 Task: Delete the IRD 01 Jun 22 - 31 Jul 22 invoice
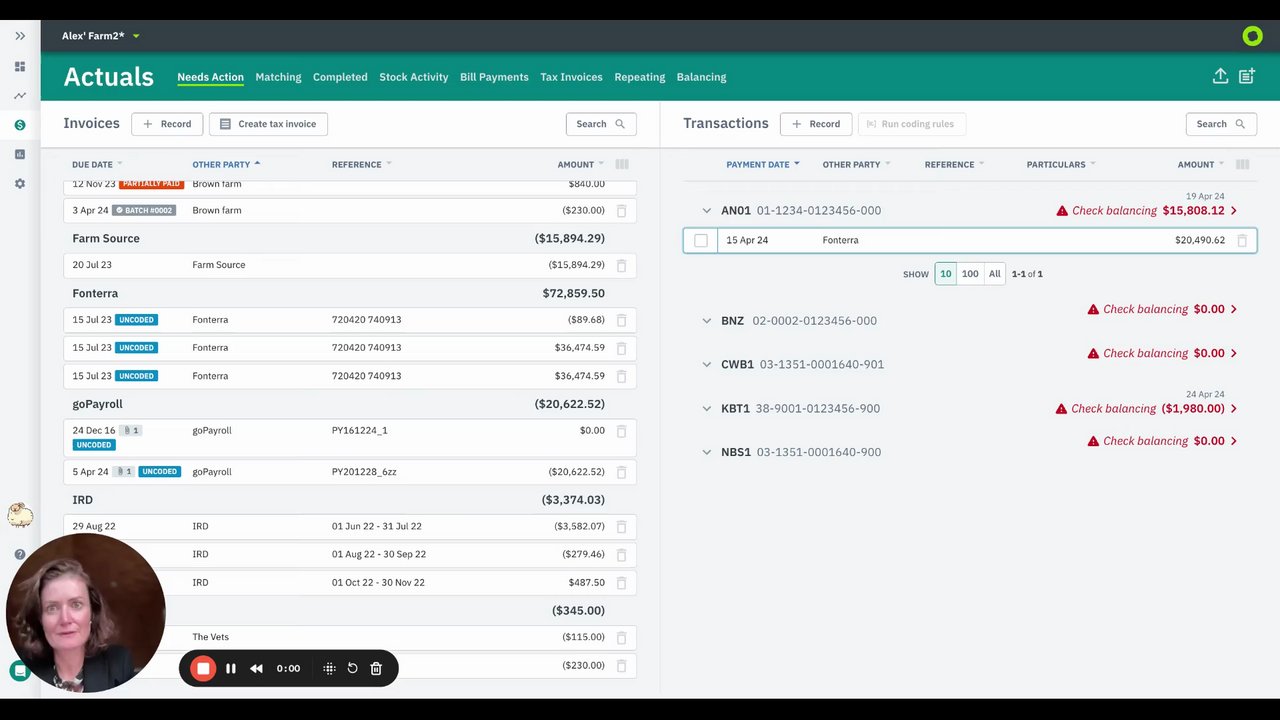point(621,526)
